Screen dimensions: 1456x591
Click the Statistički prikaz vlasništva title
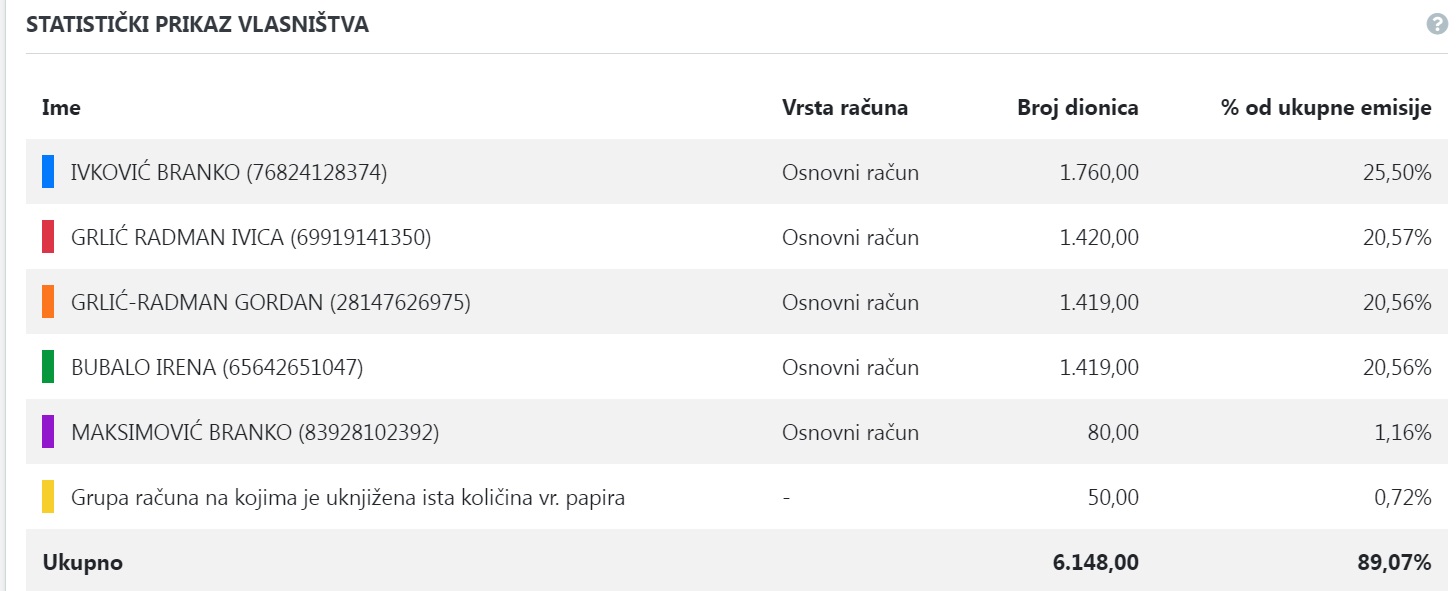point(197,25)
